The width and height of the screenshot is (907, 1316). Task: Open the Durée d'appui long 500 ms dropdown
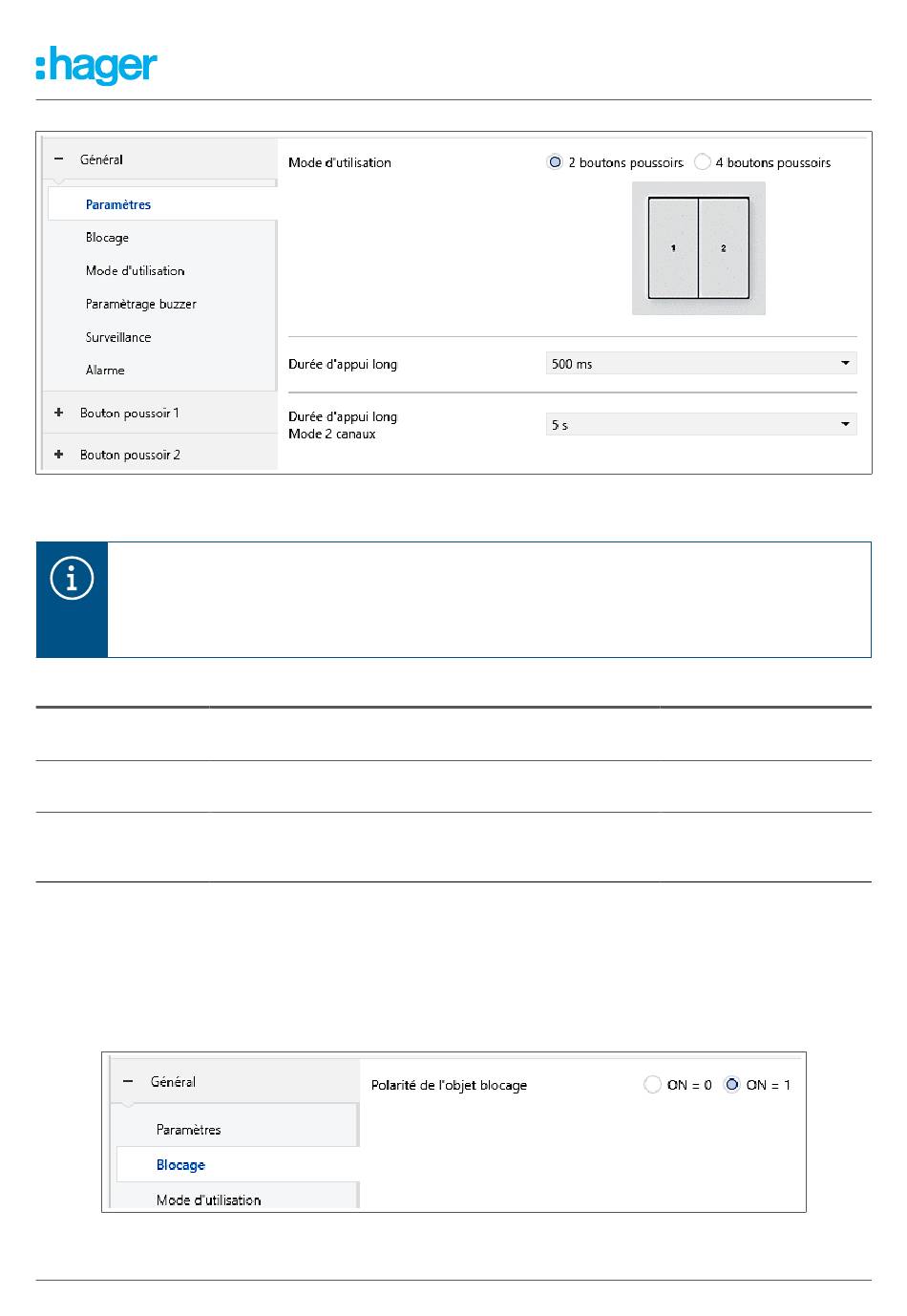(701, 364)
